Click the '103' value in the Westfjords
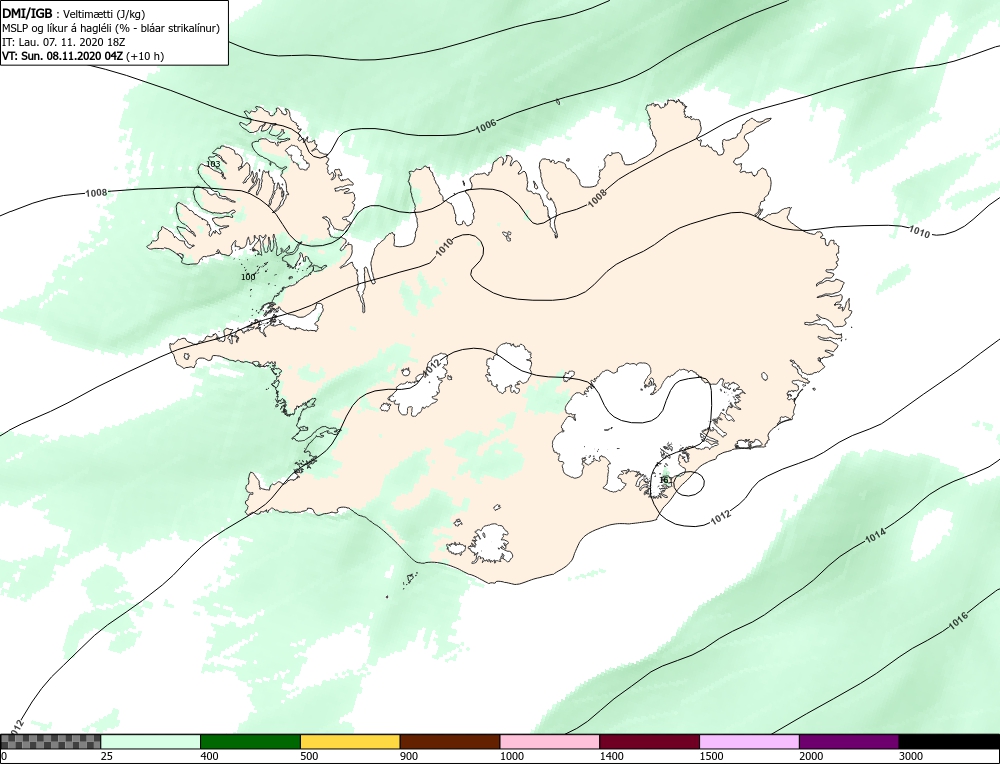 [x=213, y=164]
